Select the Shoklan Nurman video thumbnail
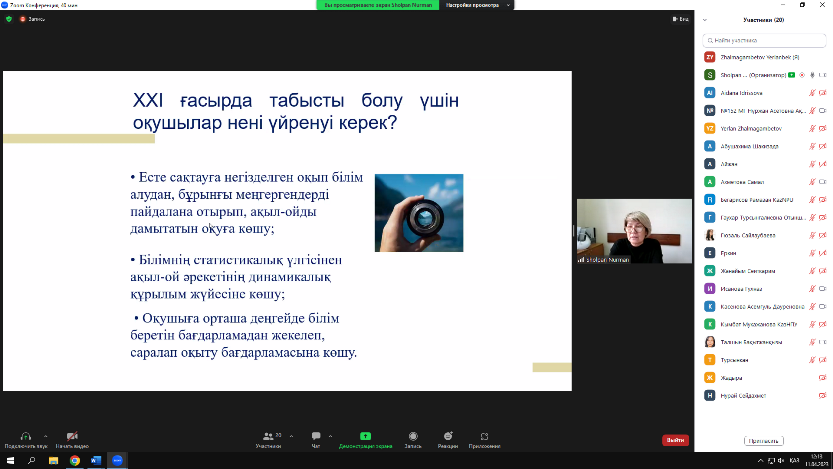The width and height of the screenshot is (833, 469). 634,231
